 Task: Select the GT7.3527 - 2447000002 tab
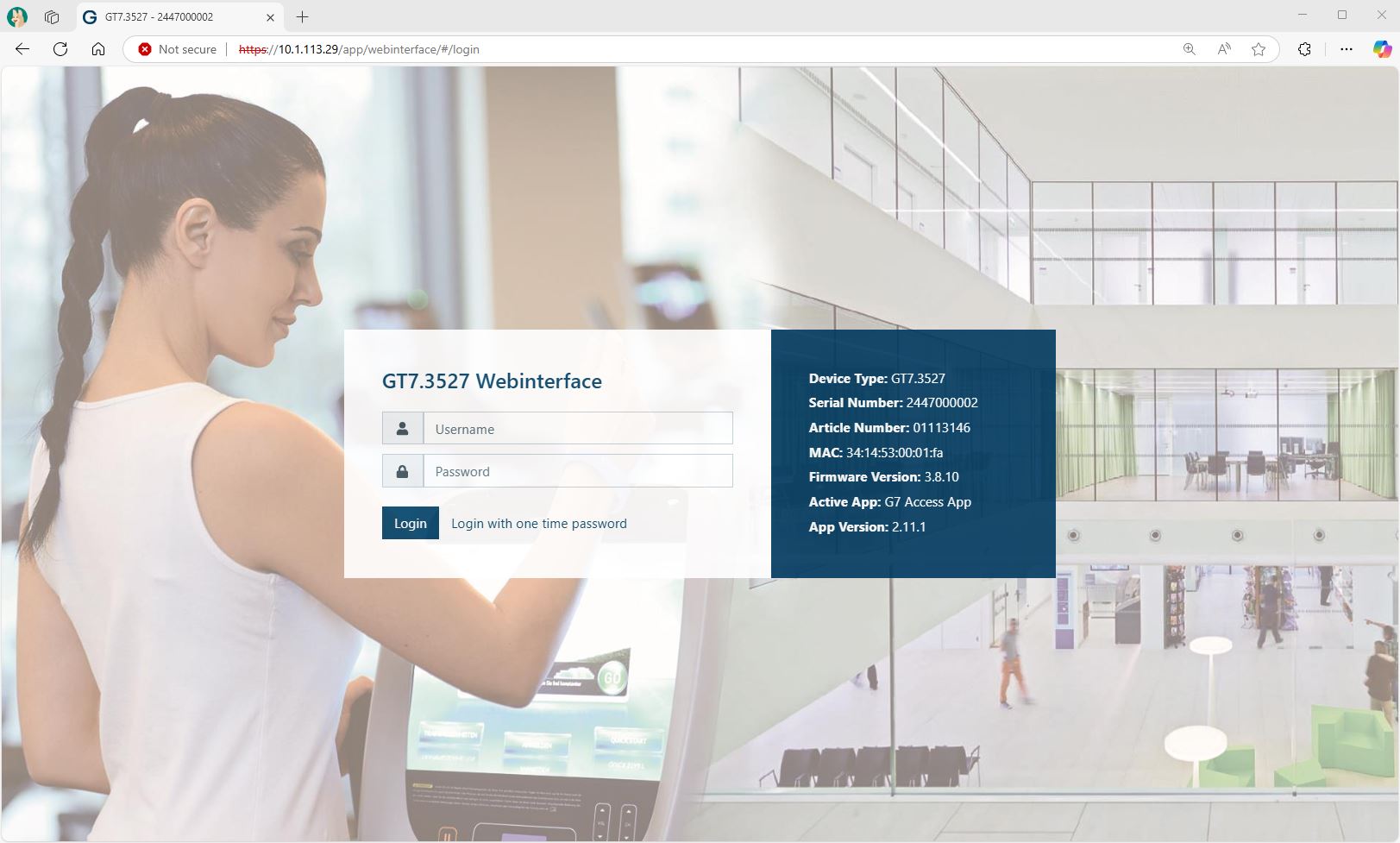[x=179, y=17]
